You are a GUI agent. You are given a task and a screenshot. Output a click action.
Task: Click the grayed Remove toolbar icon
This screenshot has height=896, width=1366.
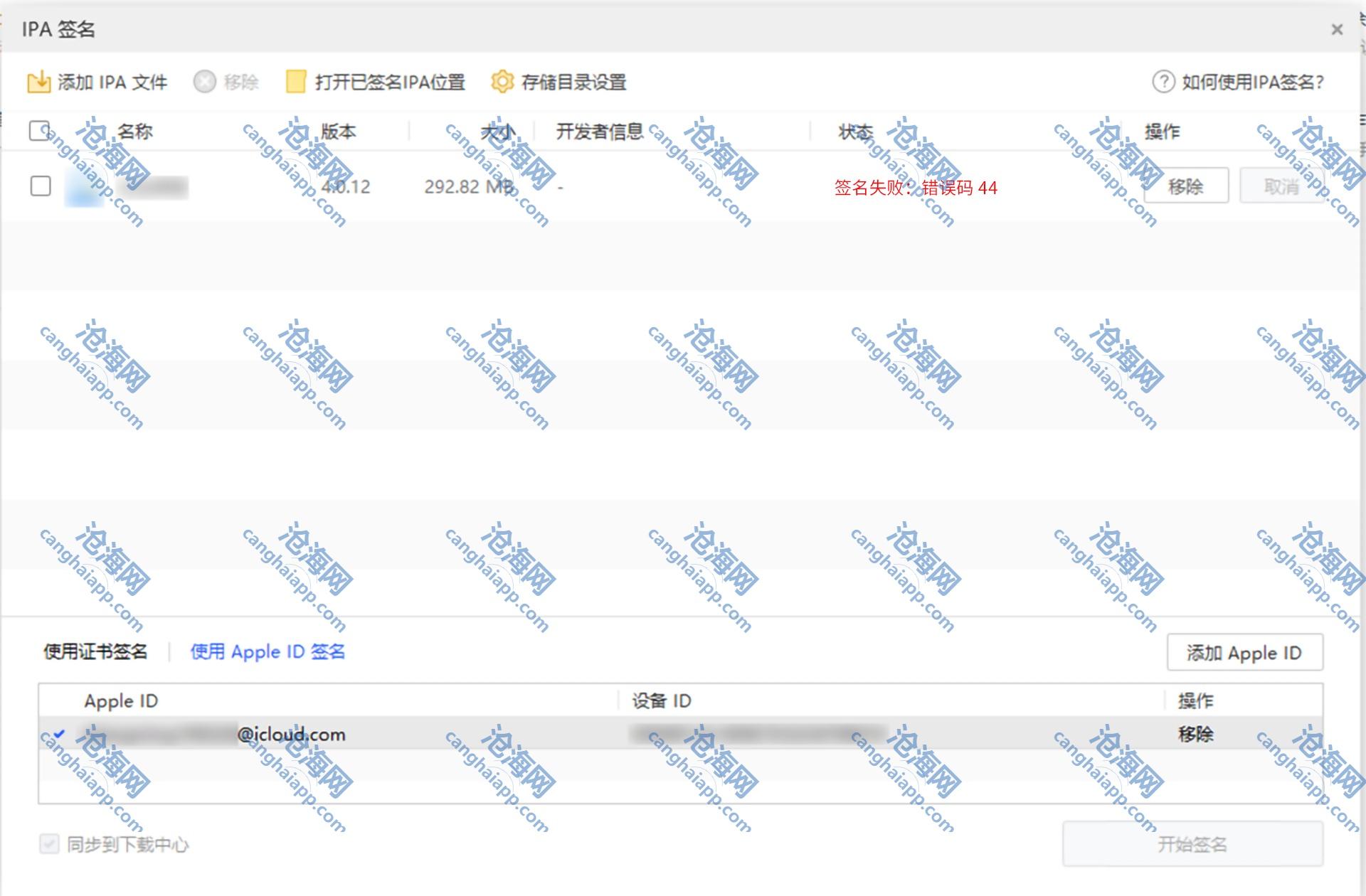pyautogui.click(x=204, y=82)
